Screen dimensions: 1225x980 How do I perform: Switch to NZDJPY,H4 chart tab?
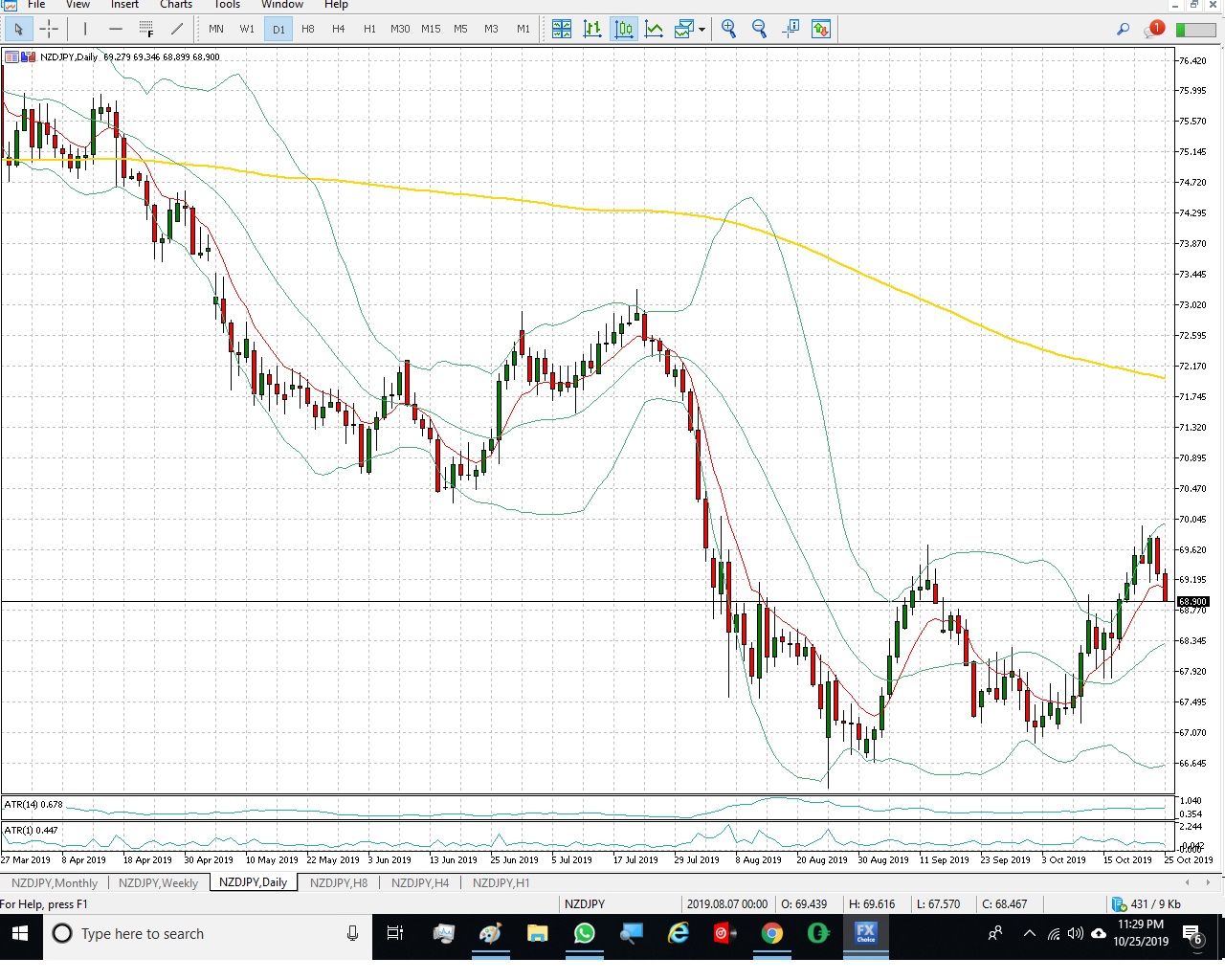pyautogui.click(x=420, y=882)
